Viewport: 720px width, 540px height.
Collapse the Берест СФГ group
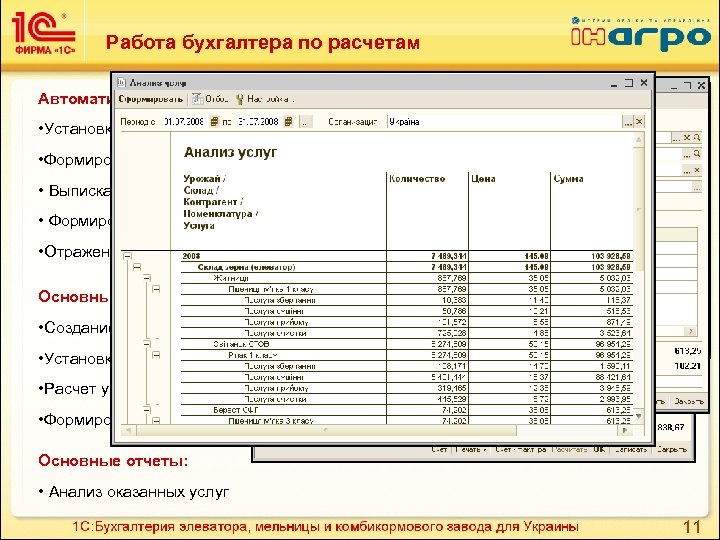click(x=146, y=410)
